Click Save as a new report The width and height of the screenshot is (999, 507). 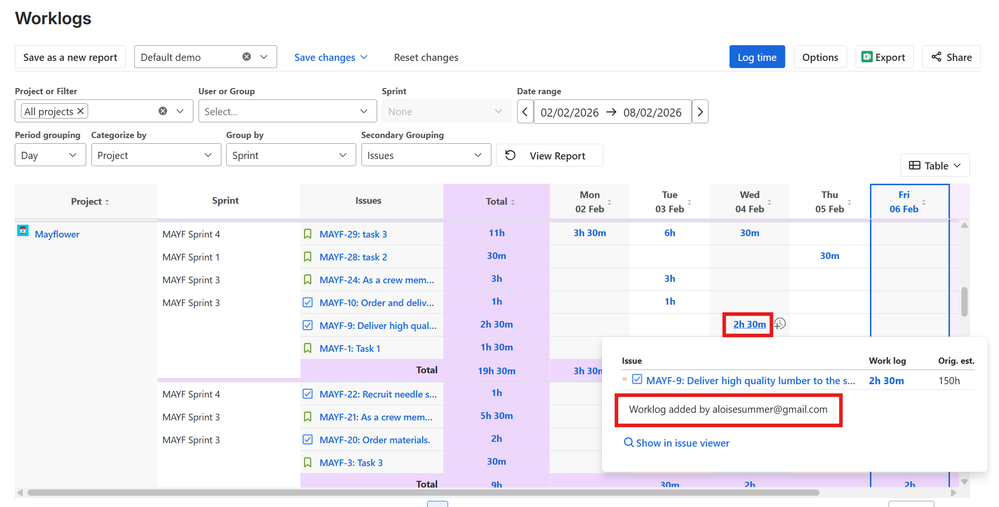point(70,57)
